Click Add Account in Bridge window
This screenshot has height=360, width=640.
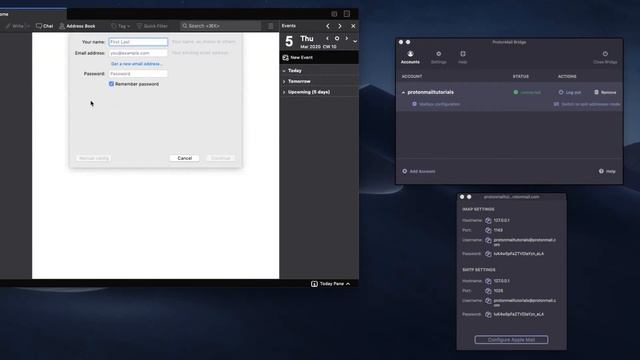tap(419, 171)
